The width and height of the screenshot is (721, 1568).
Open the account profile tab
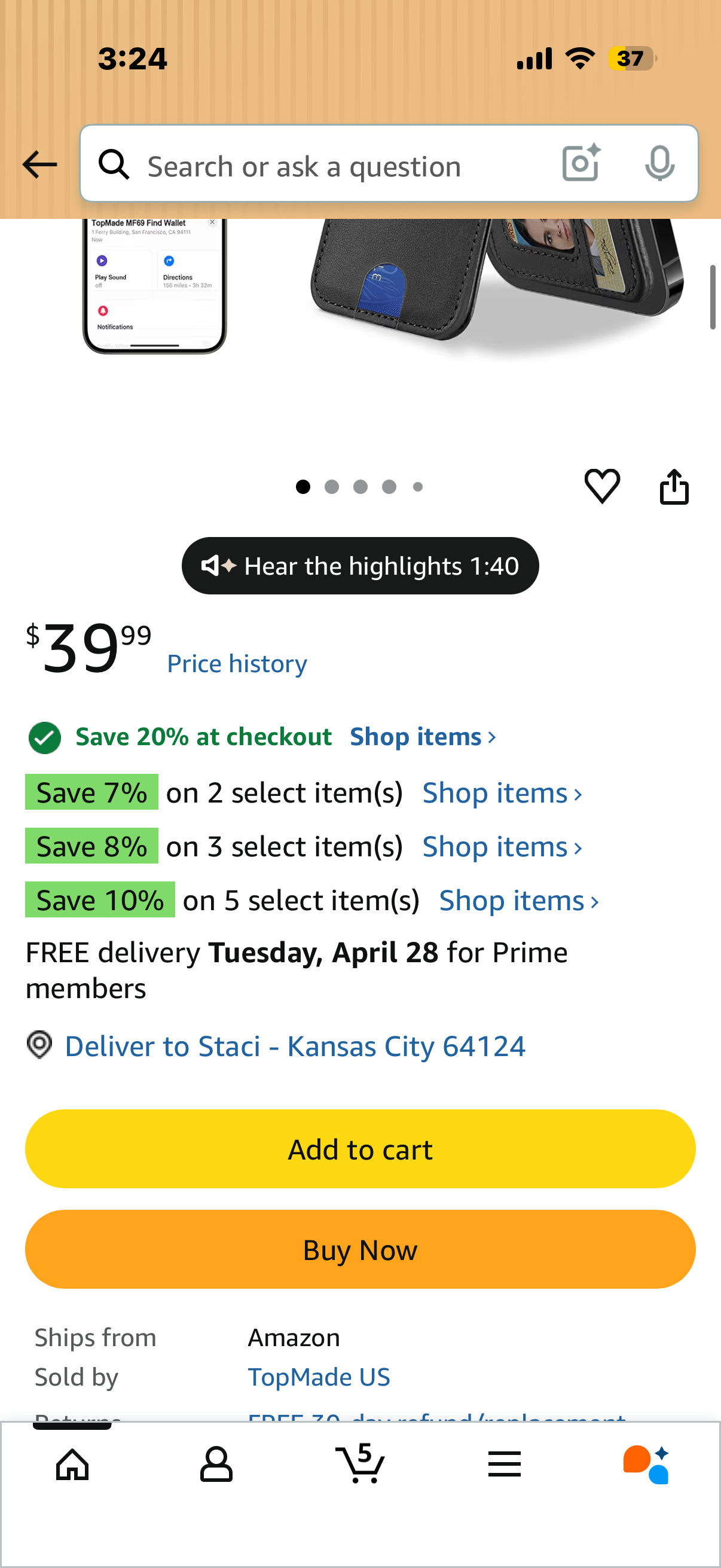[x=216, y=1464]
